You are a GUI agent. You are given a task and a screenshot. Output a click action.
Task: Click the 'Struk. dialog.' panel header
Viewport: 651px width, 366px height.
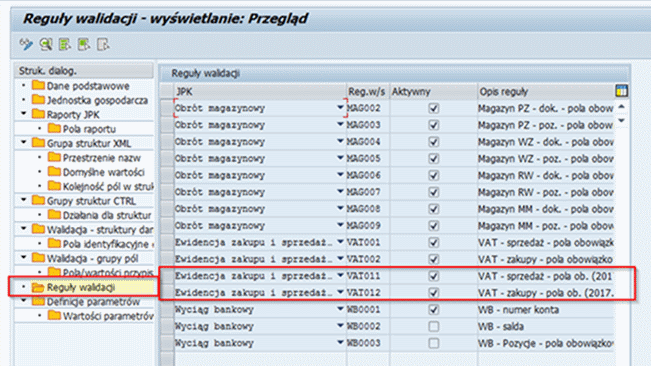click(x=84, y=71)
